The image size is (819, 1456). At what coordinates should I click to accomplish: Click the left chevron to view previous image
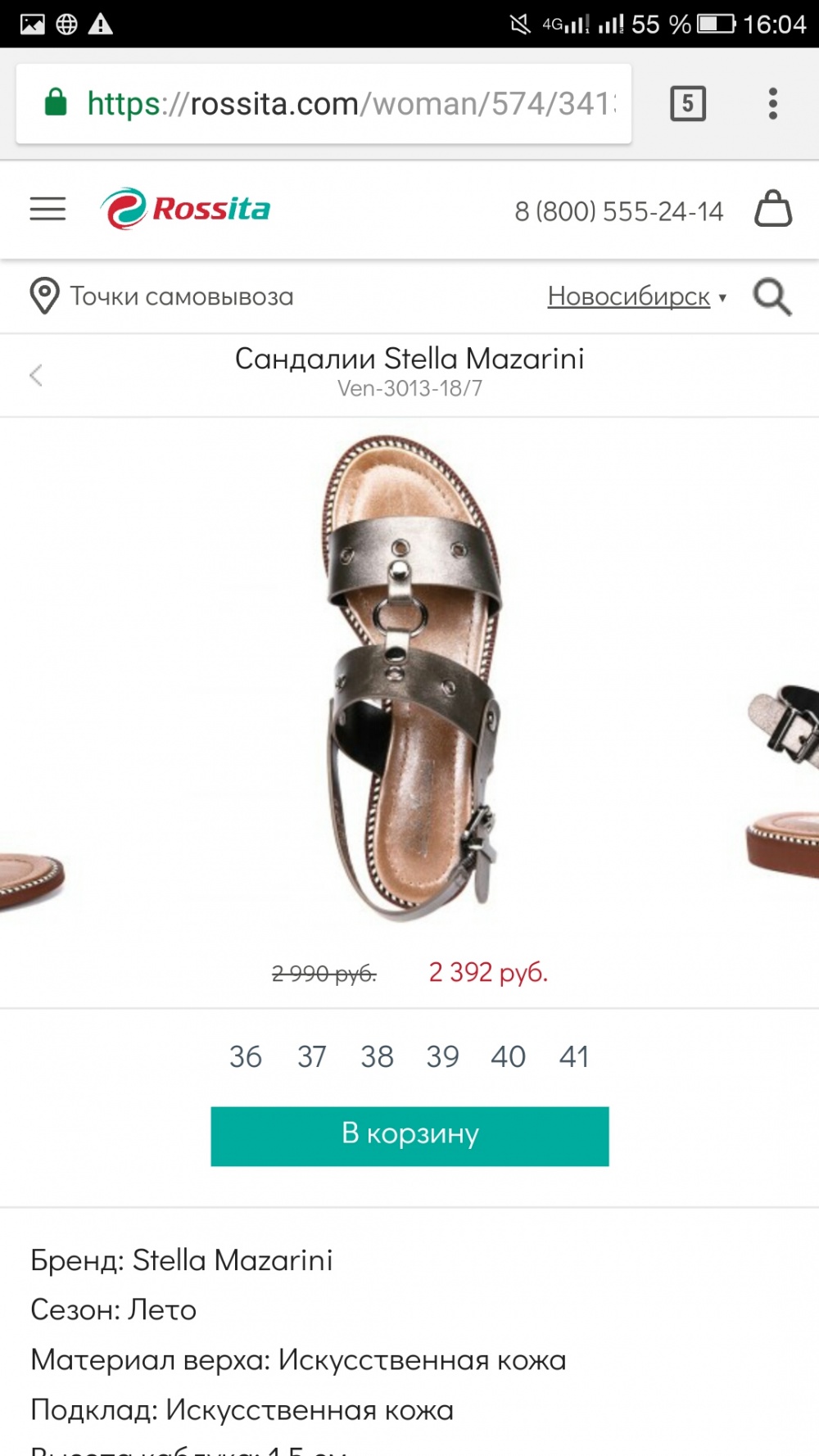pos(35,374)
